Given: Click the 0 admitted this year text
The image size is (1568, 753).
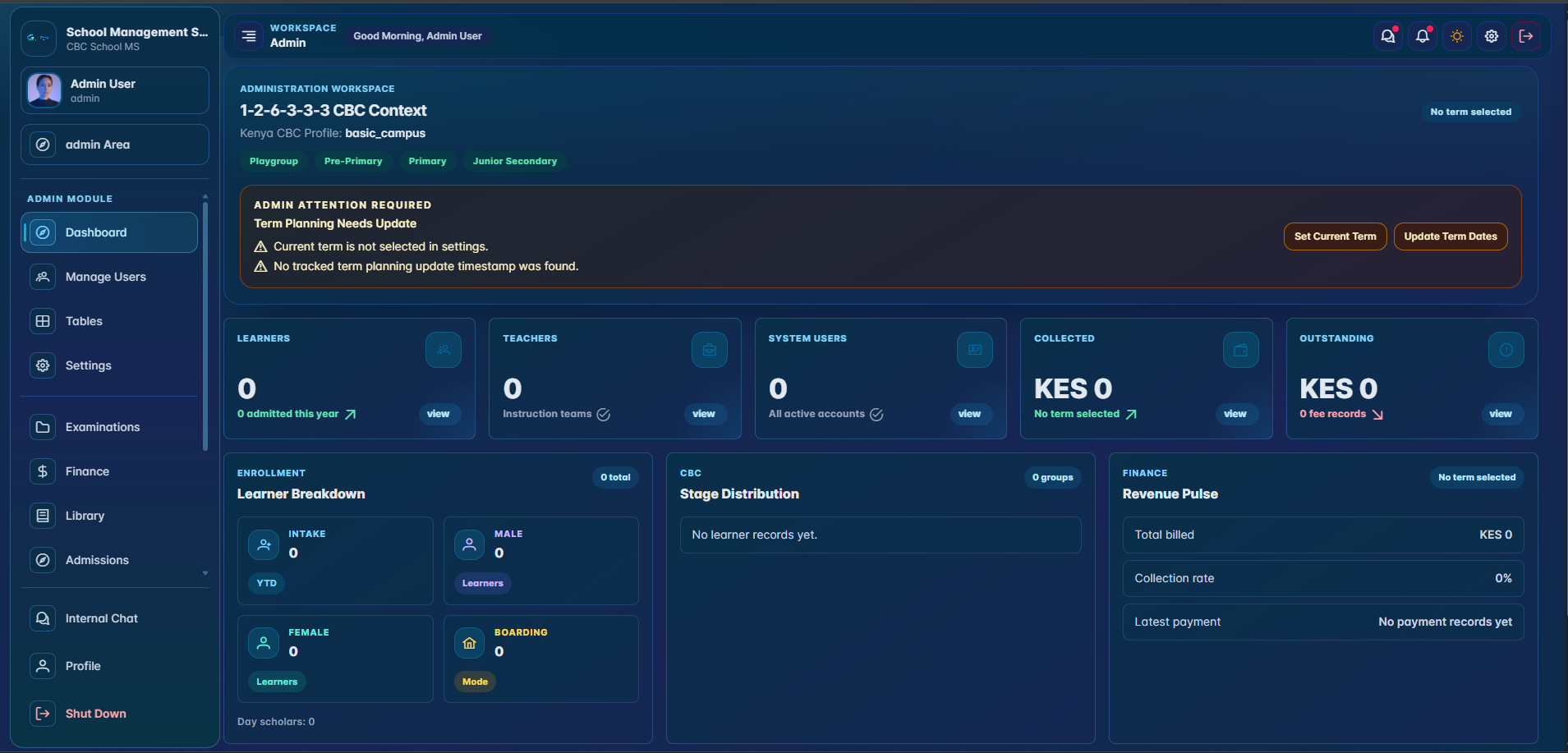Looking at the screenshot, I should pos(288,414).
